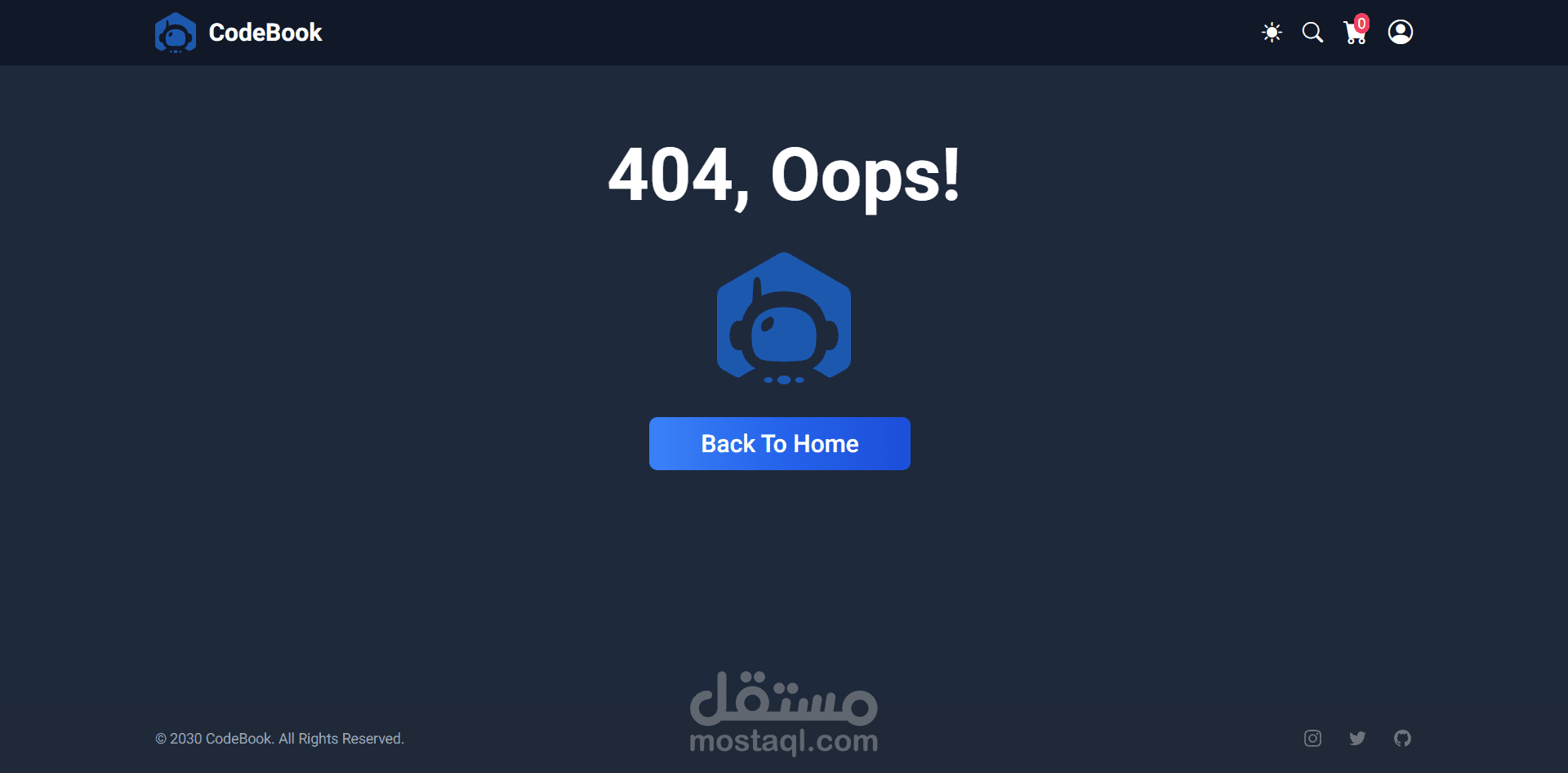Click the 2030 year in footer
The image size is (1568, 773).
[185, 739]
